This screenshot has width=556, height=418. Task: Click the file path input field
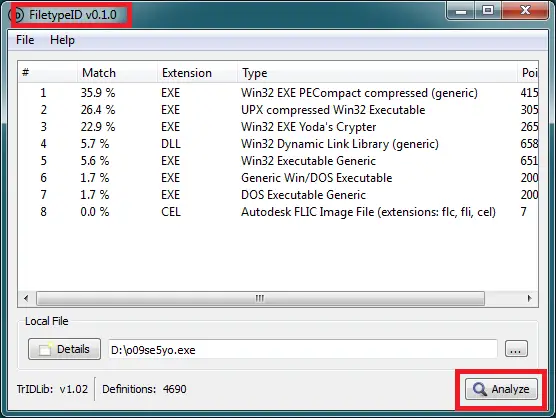click(x=302, y=350)
